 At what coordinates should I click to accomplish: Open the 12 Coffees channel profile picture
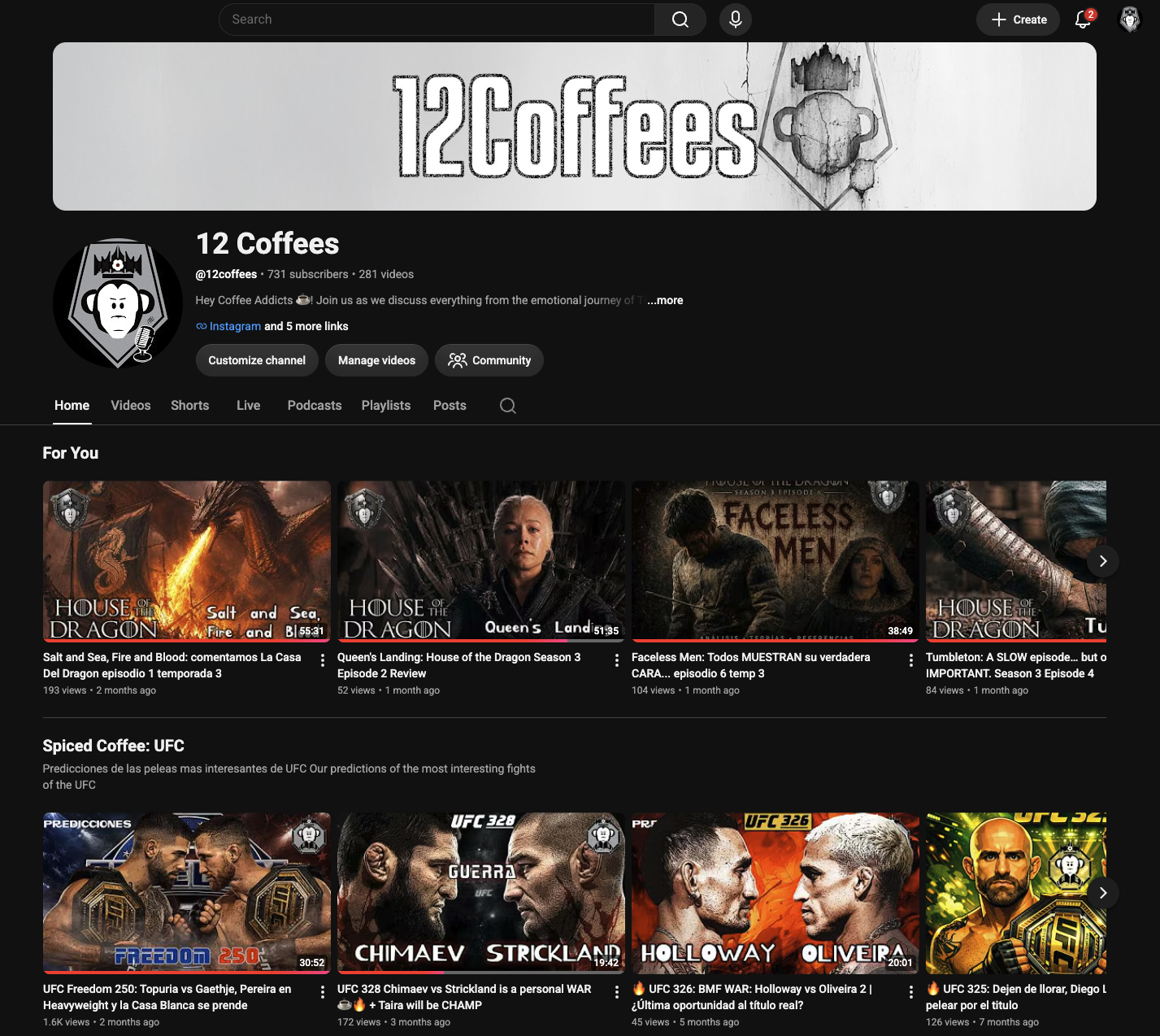point(118,303)
